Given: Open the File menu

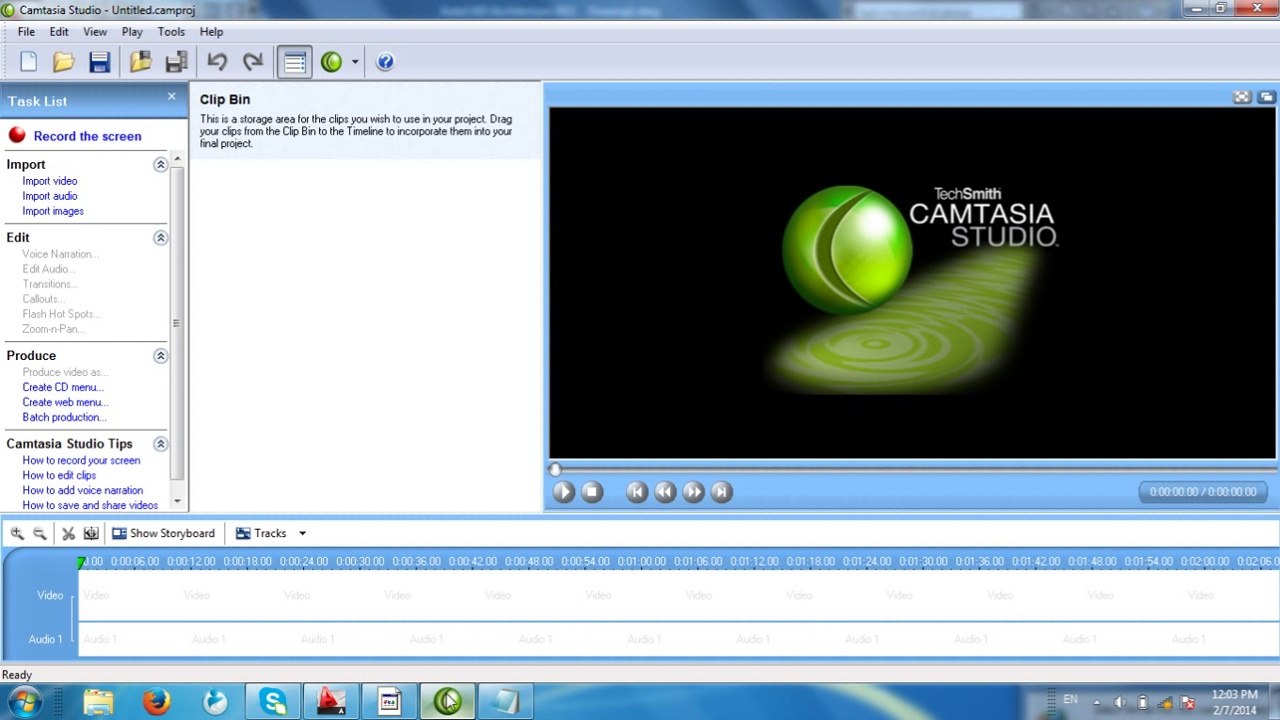Looking at the screenshot, I should 26,32.
